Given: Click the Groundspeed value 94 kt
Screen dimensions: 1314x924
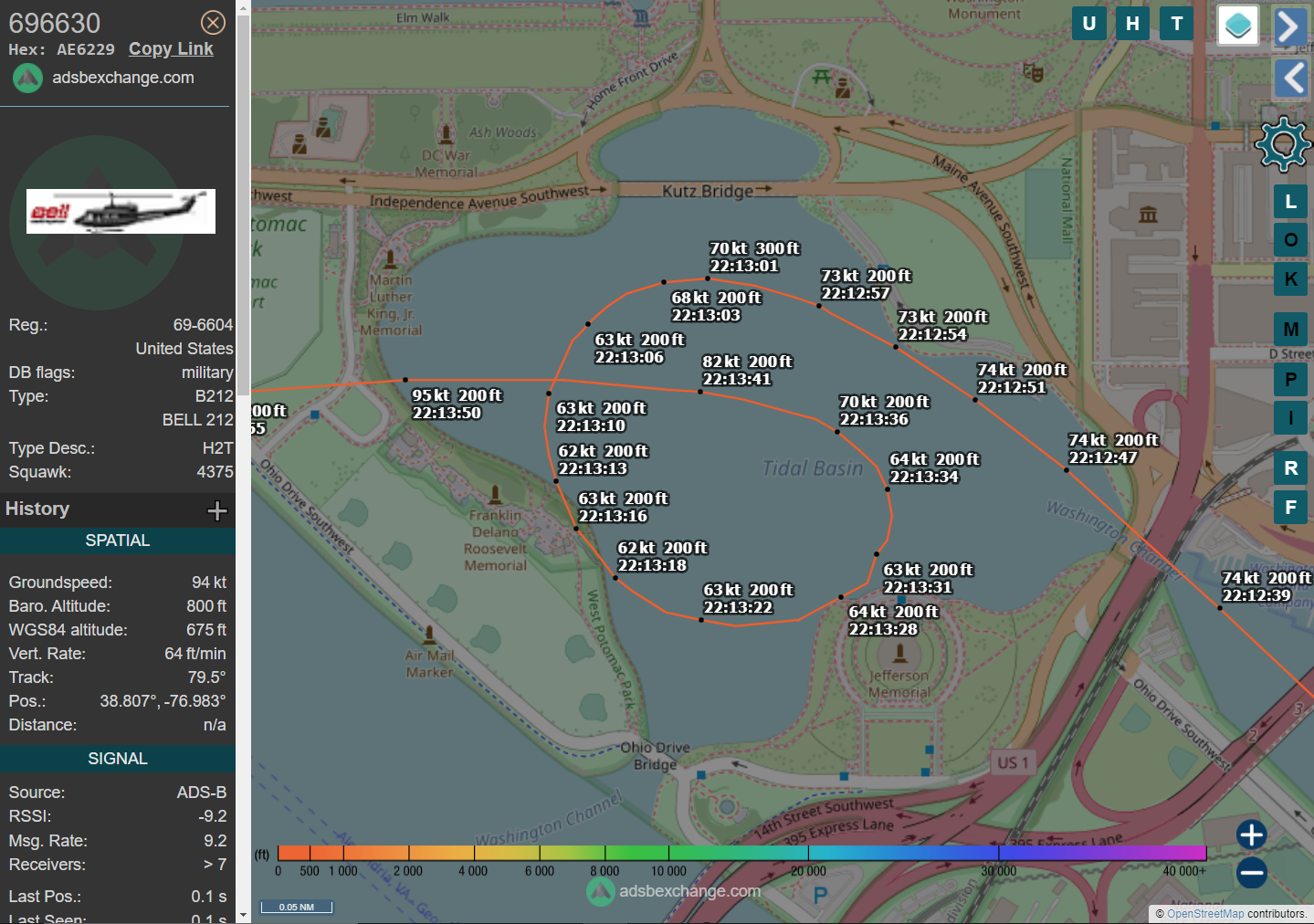Looking at the screenshot, I should (x=209, y=583).
